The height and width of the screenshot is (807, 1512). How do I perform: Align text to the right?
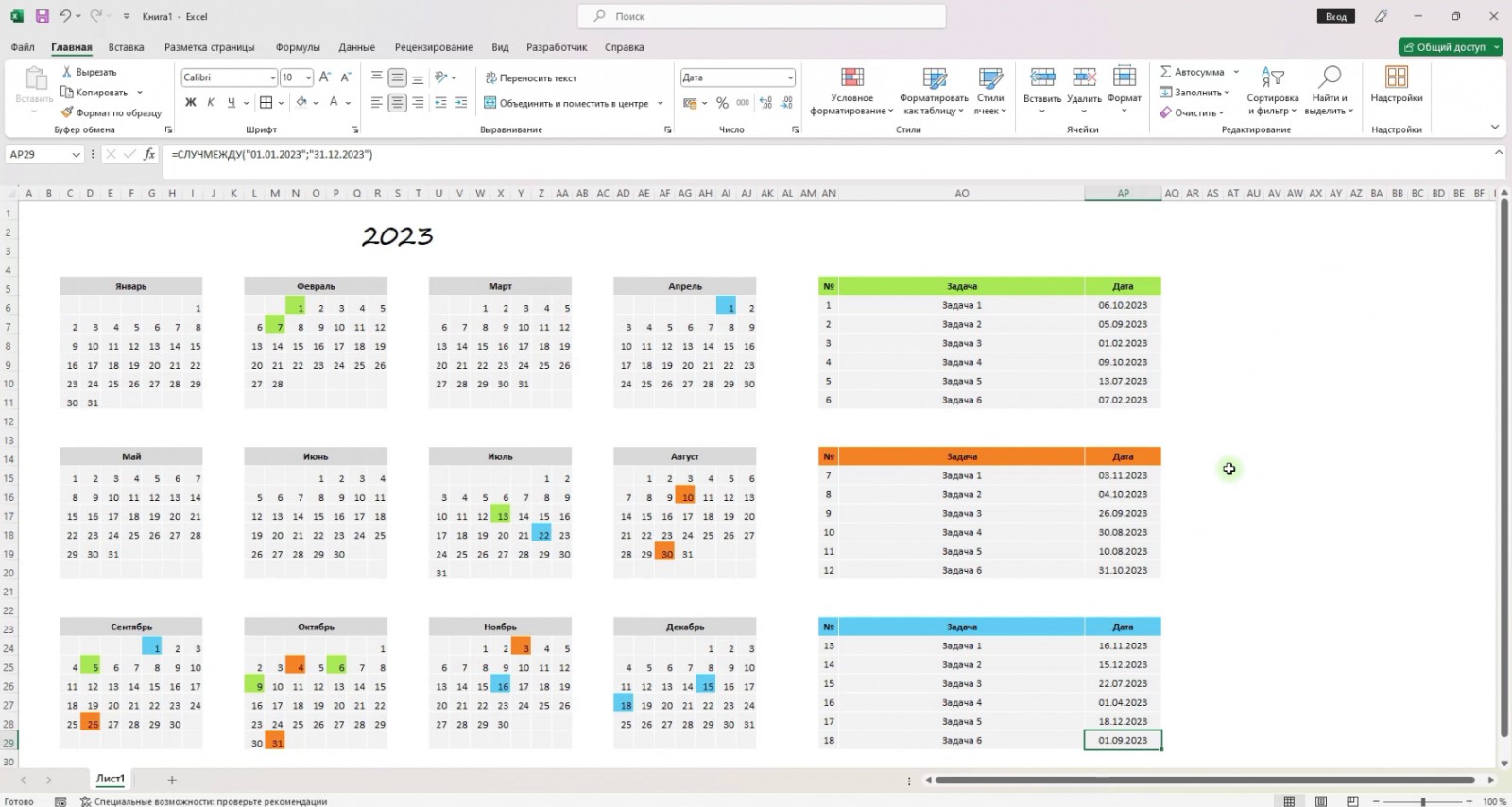(418, 103)
